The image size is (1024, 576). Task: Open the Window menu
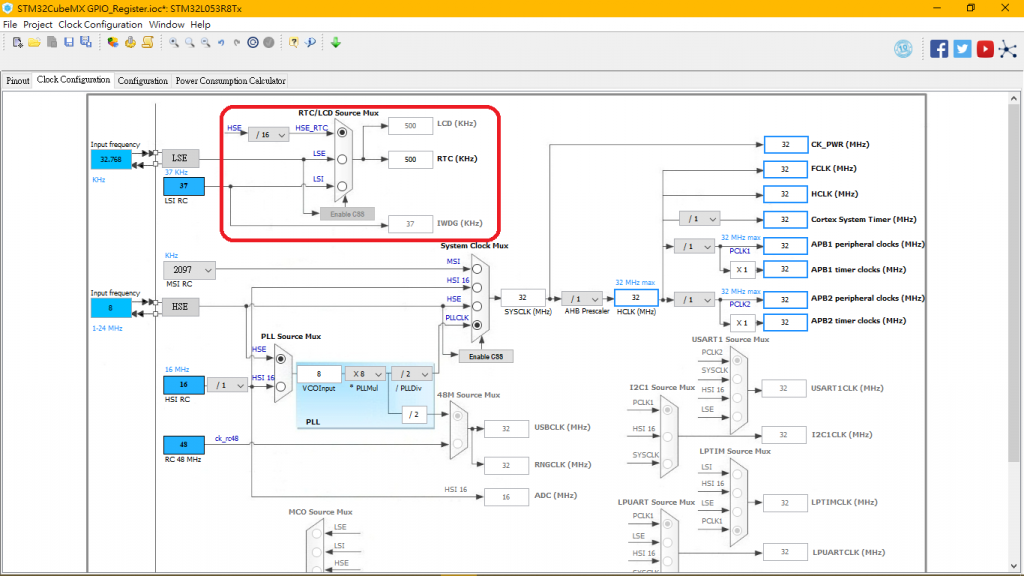coord(167,24)
